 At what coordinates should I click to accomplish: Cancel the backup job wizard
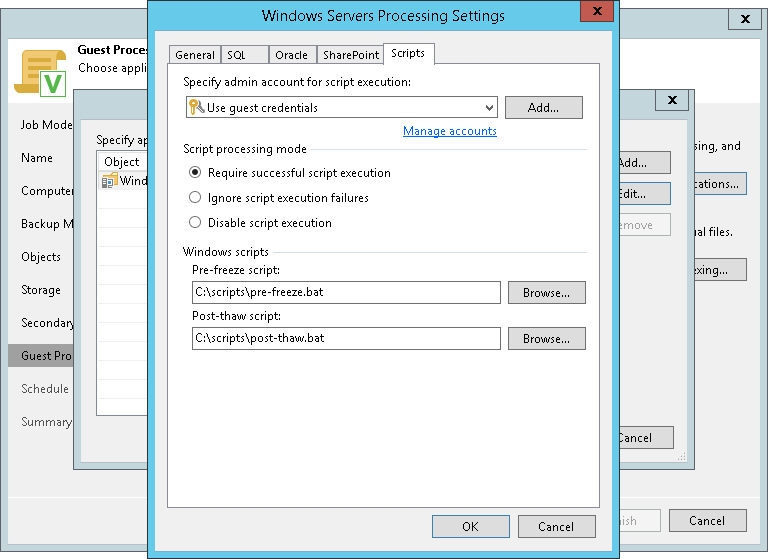pyautogui.click(x=708, y=520)
